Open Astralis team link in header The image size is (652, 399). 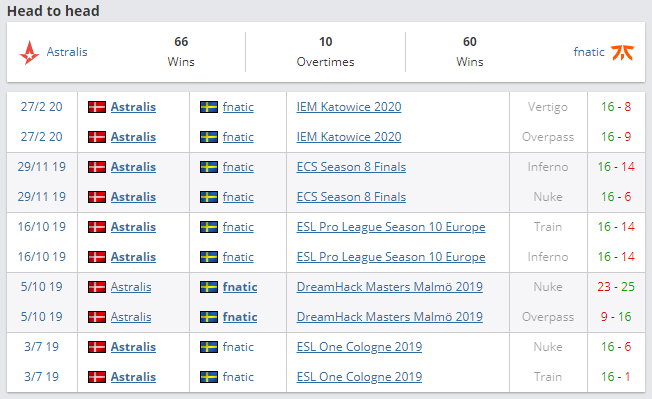[x=67, y=52]
